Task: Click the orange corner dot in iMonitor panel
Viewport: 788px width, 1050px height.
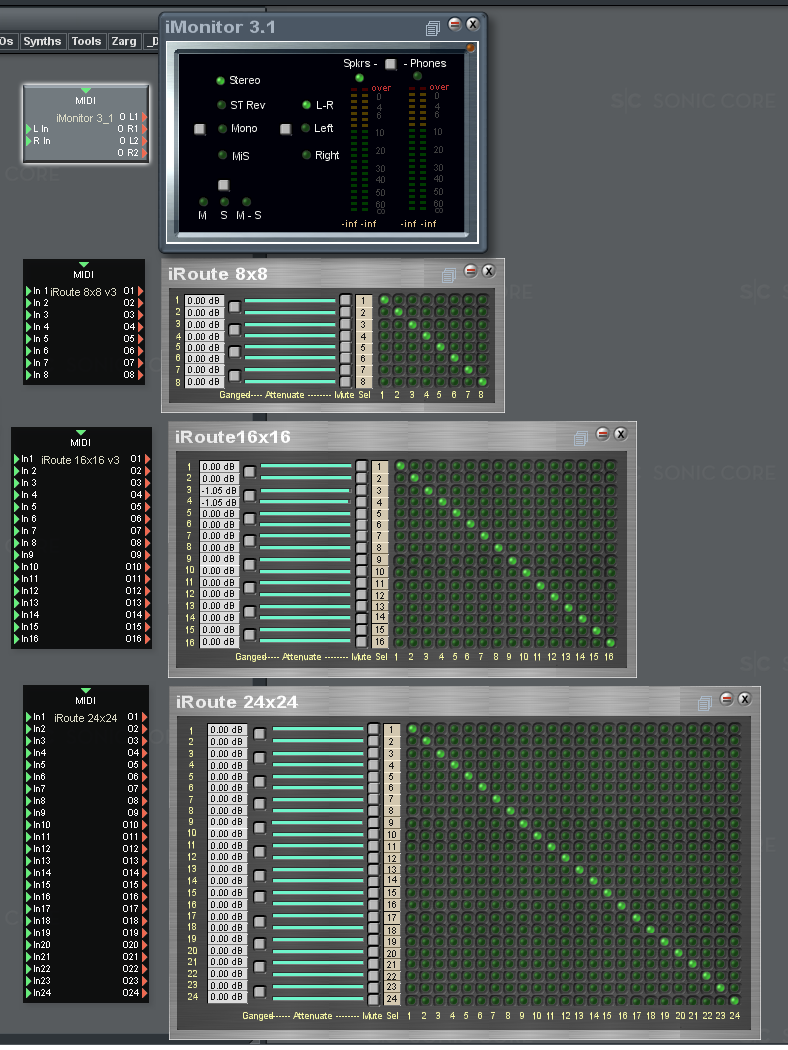Action: (471, 48)
